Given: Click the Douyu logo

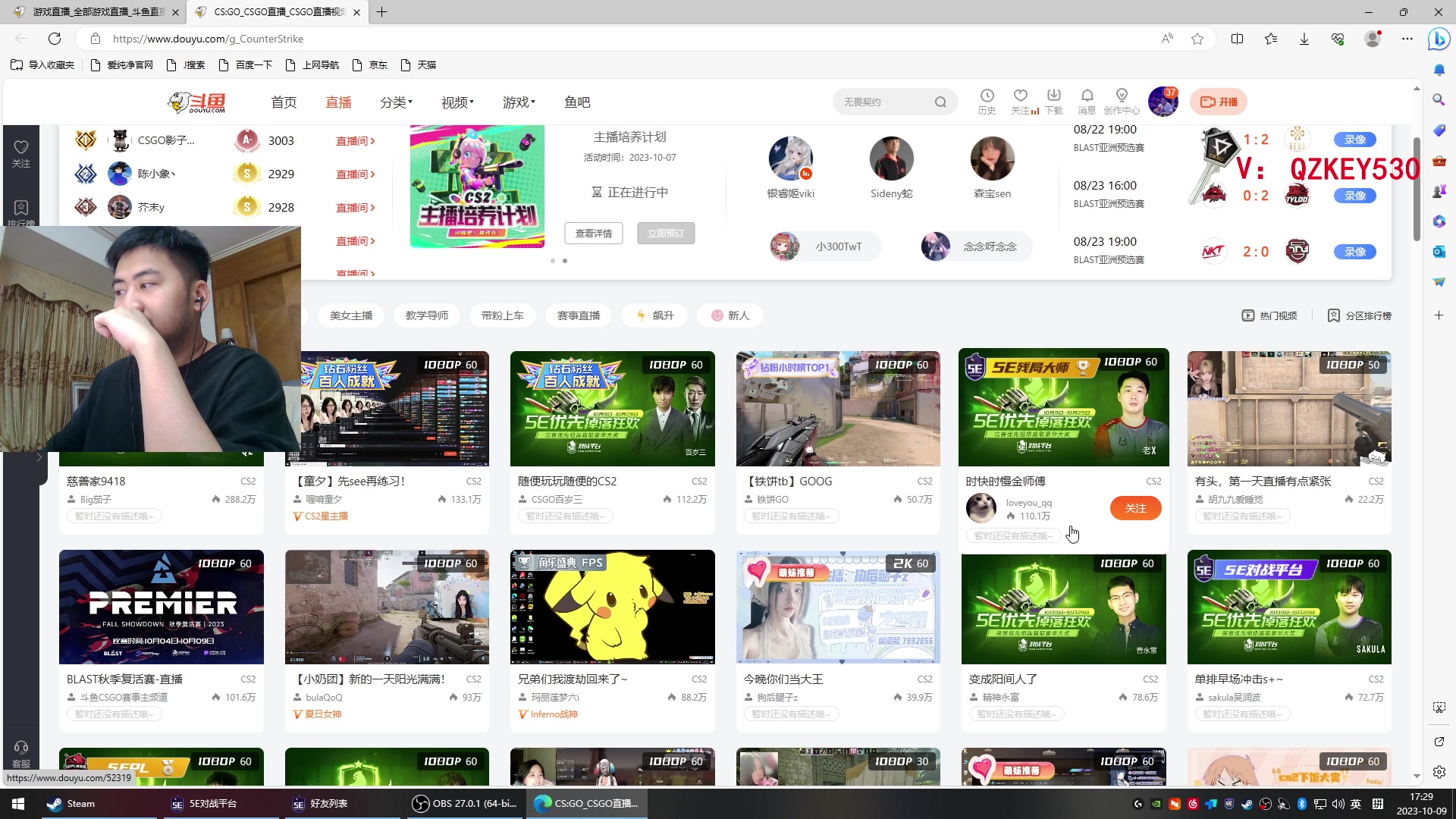Looking at the screenshot, I should click(x=196, y=102).
